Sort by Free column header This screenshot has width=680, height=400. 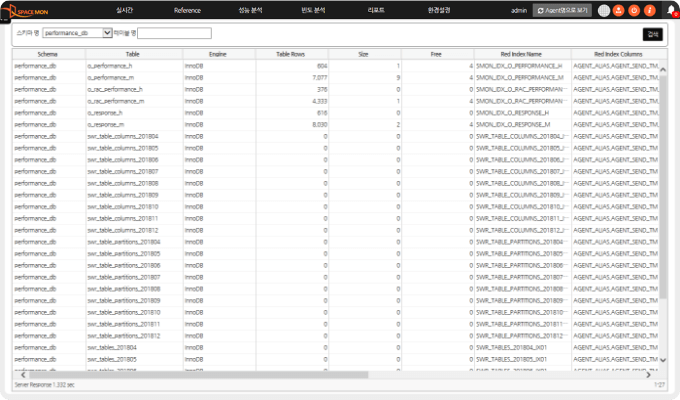(x=436, y=54)
